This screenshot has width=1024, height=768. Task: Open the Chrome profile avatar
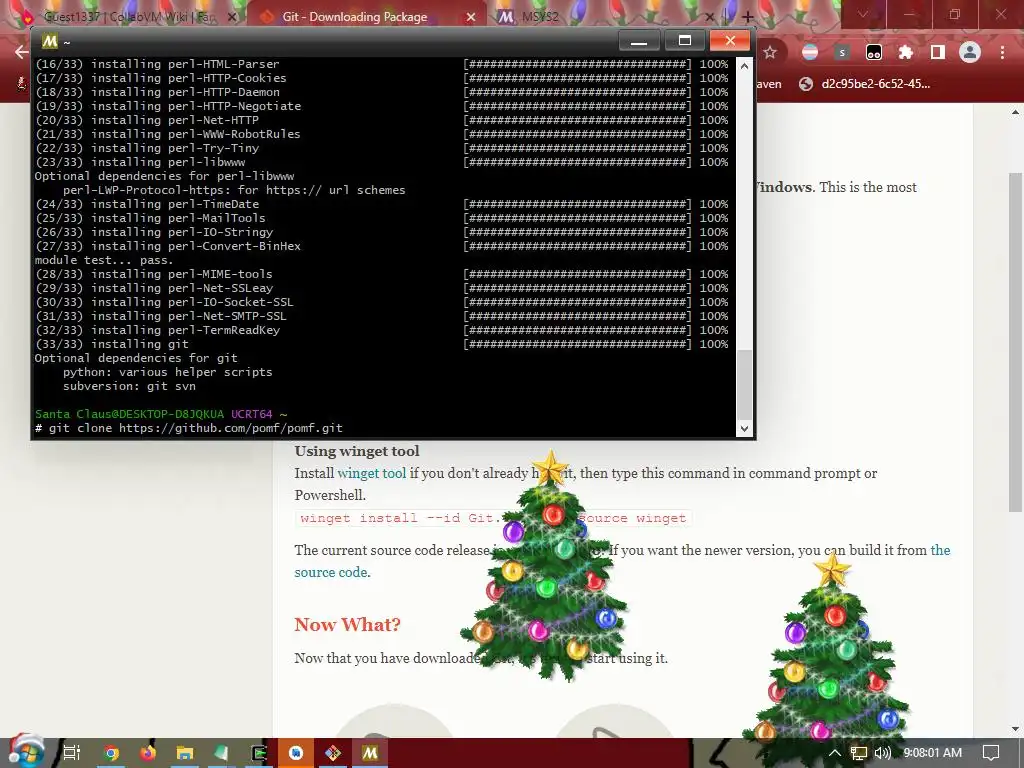[970, 52]
